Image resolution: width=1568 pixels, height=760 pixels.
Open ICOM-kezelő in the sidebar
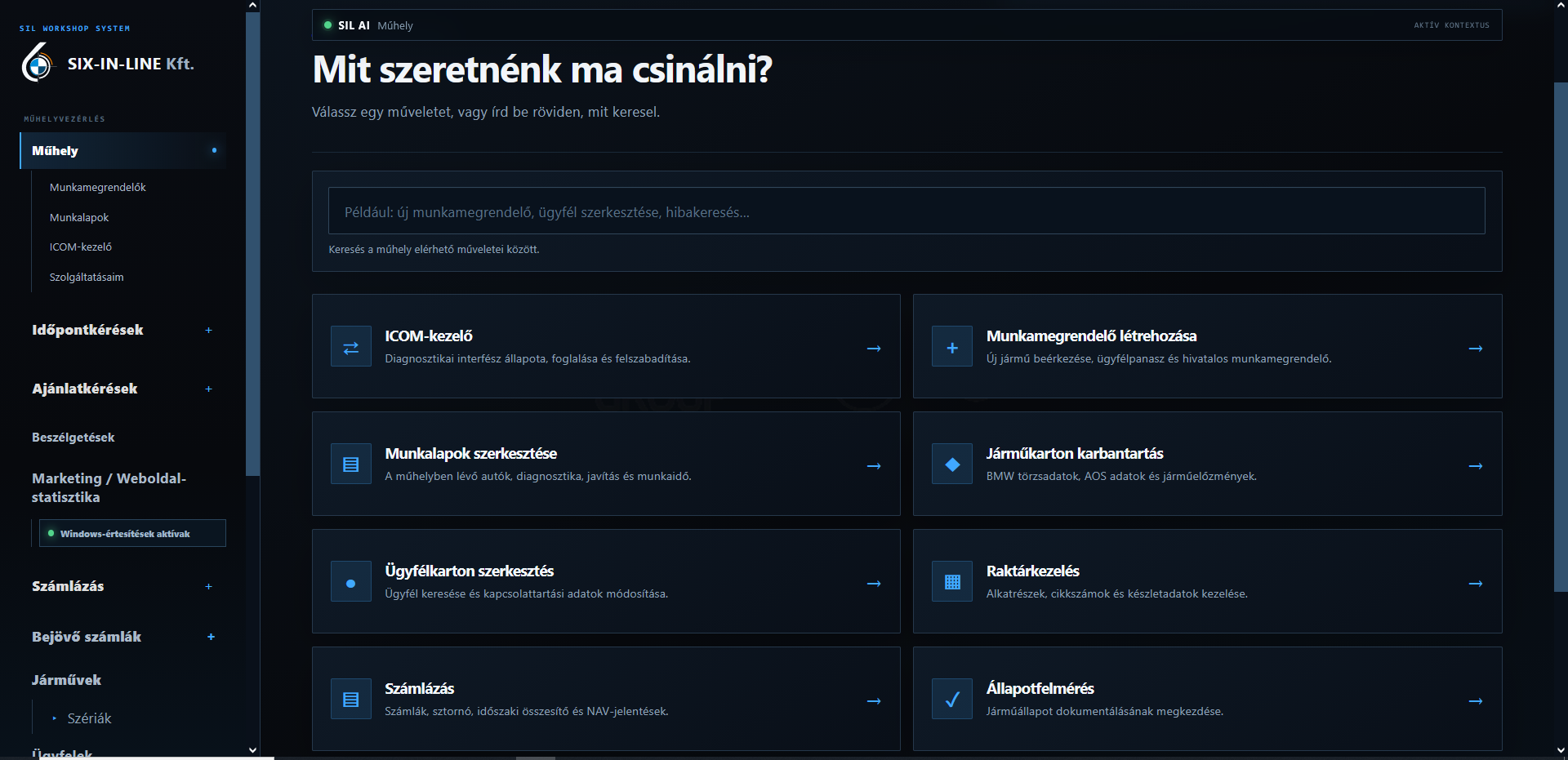[81, 247]
